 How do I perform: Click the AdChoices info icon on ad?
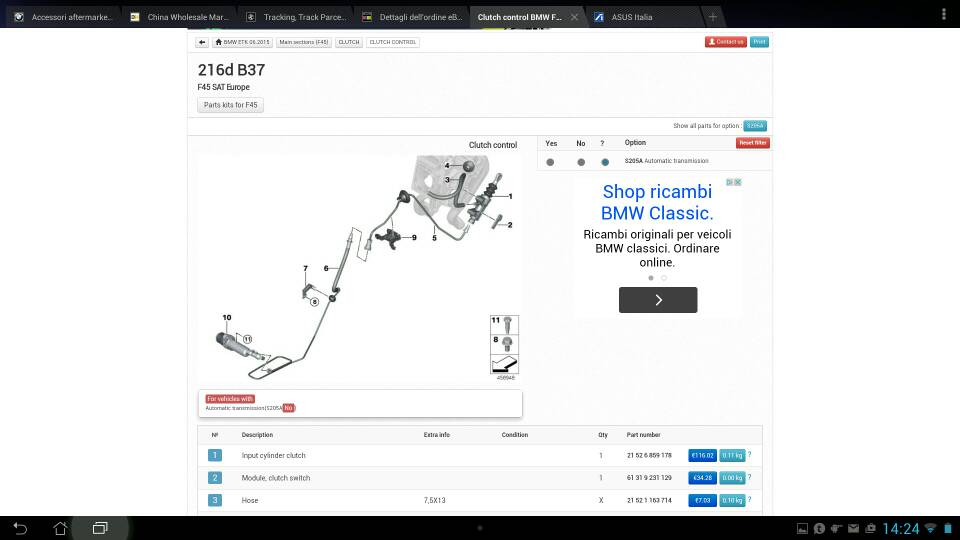pyautogui.click(x=730, y=182)
